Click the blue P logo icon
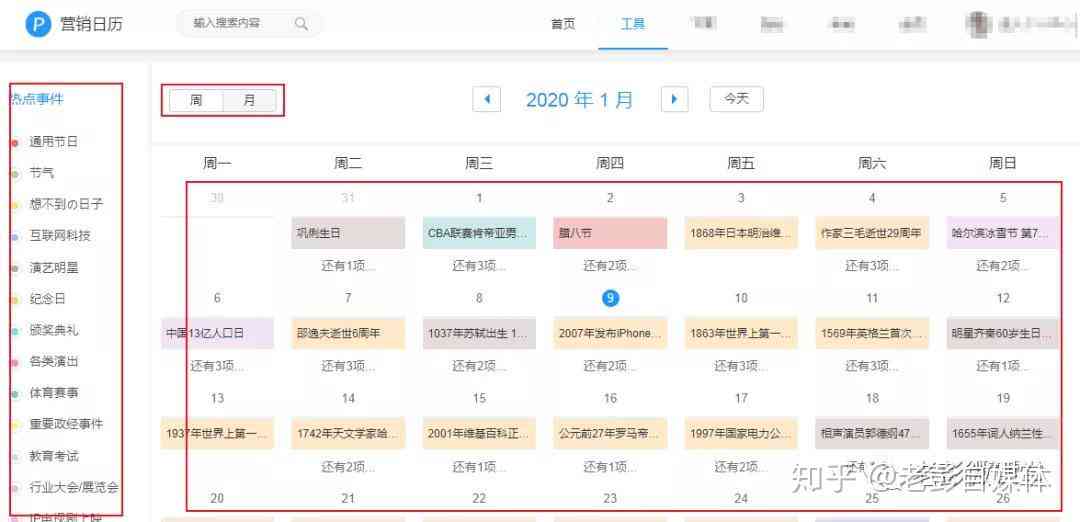1080x522 pixels. 39,23
